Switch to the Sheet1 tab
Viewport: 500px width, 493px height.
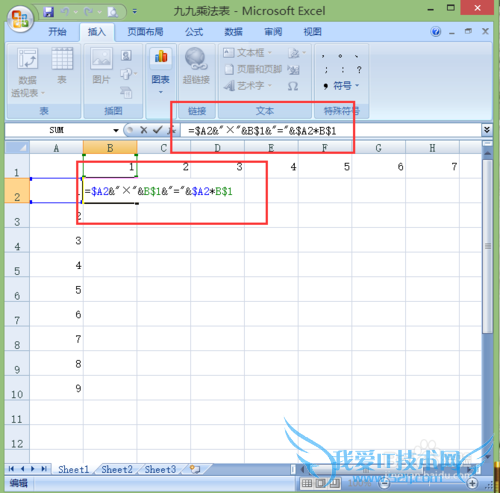73,469
